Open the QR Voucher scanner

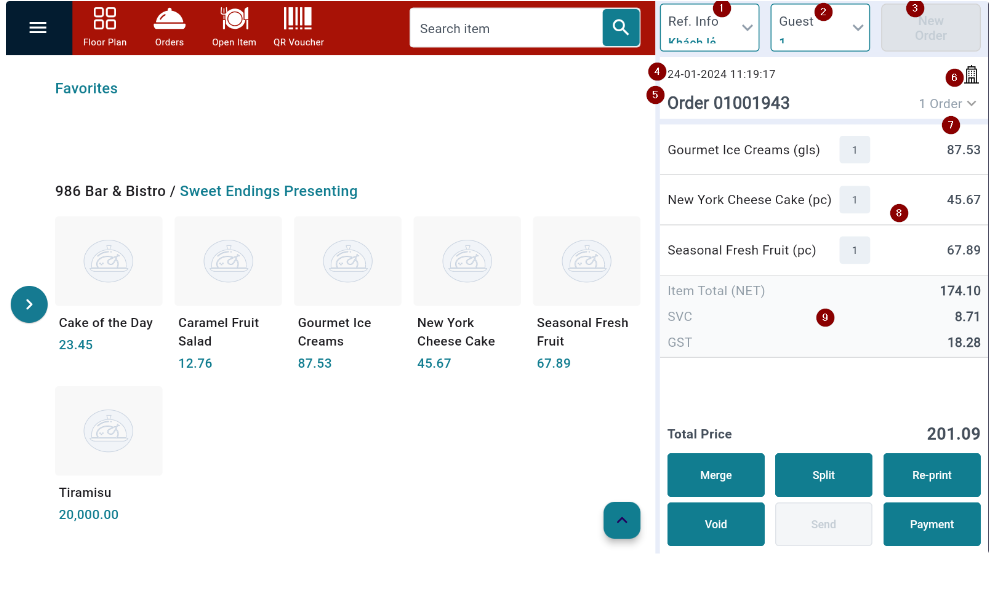(297, 27)
